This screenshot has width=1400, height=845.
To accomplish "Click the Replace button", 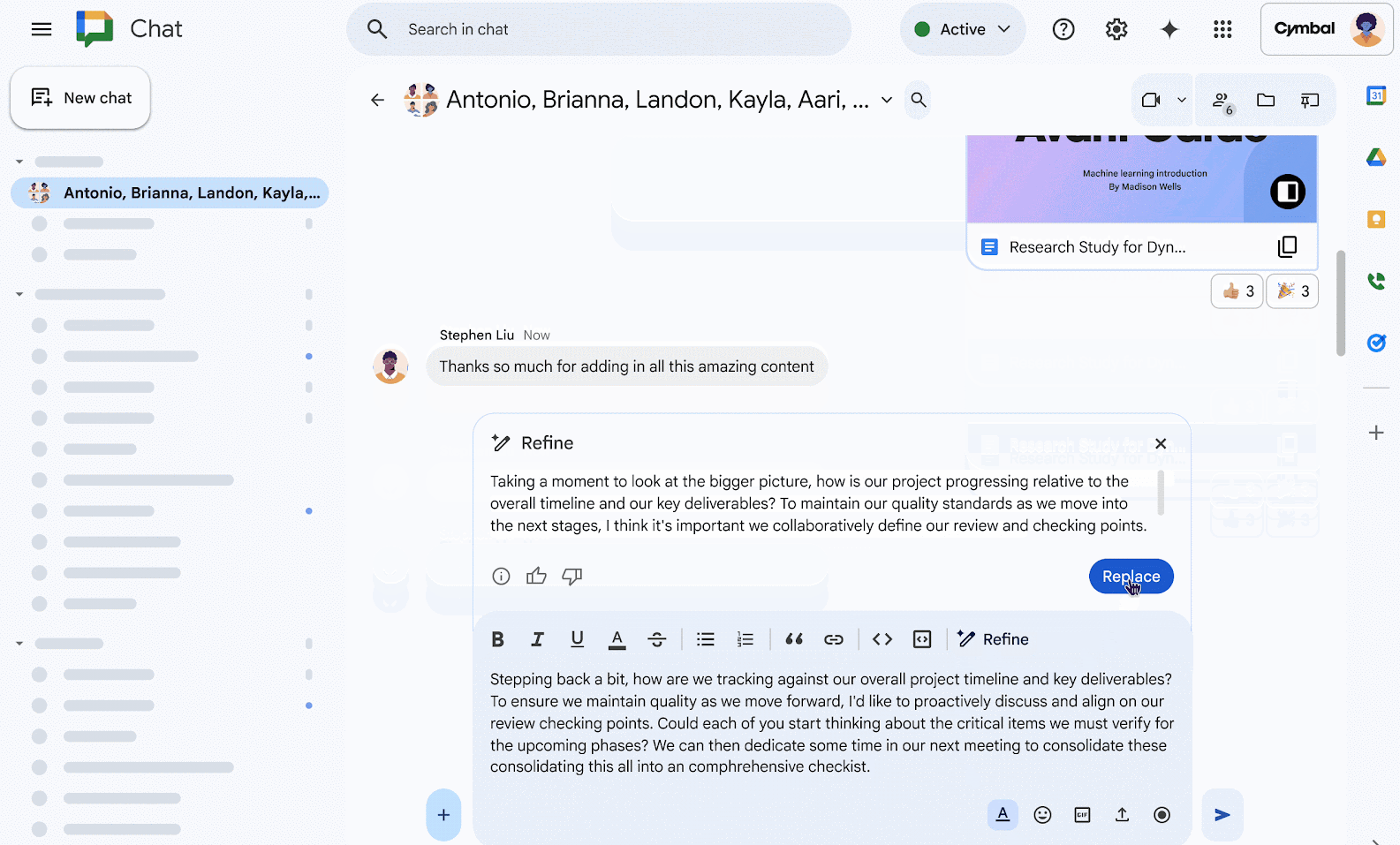I will 1131,577.
